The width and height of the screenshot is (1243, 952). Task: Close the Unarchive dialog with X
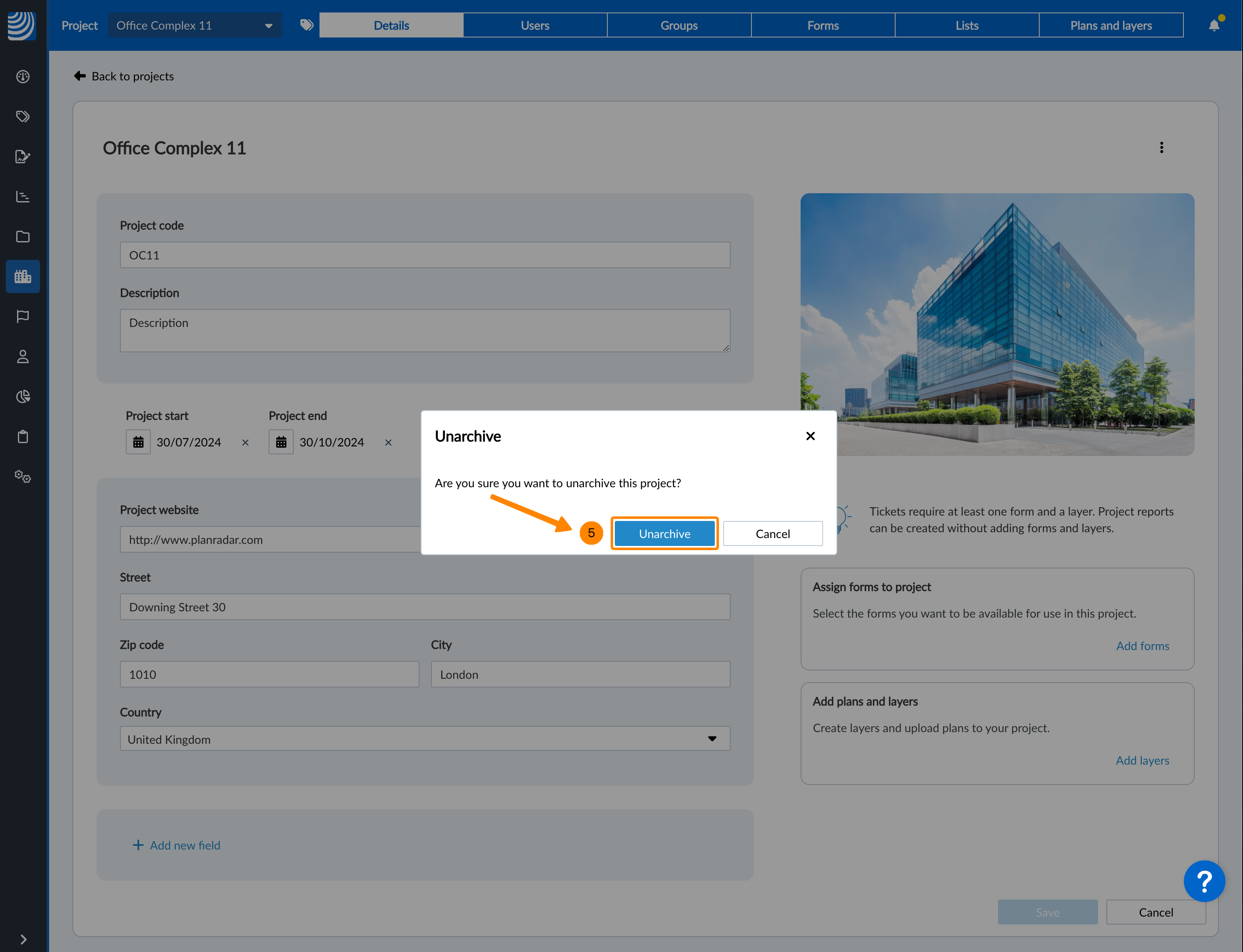[810, 436]
